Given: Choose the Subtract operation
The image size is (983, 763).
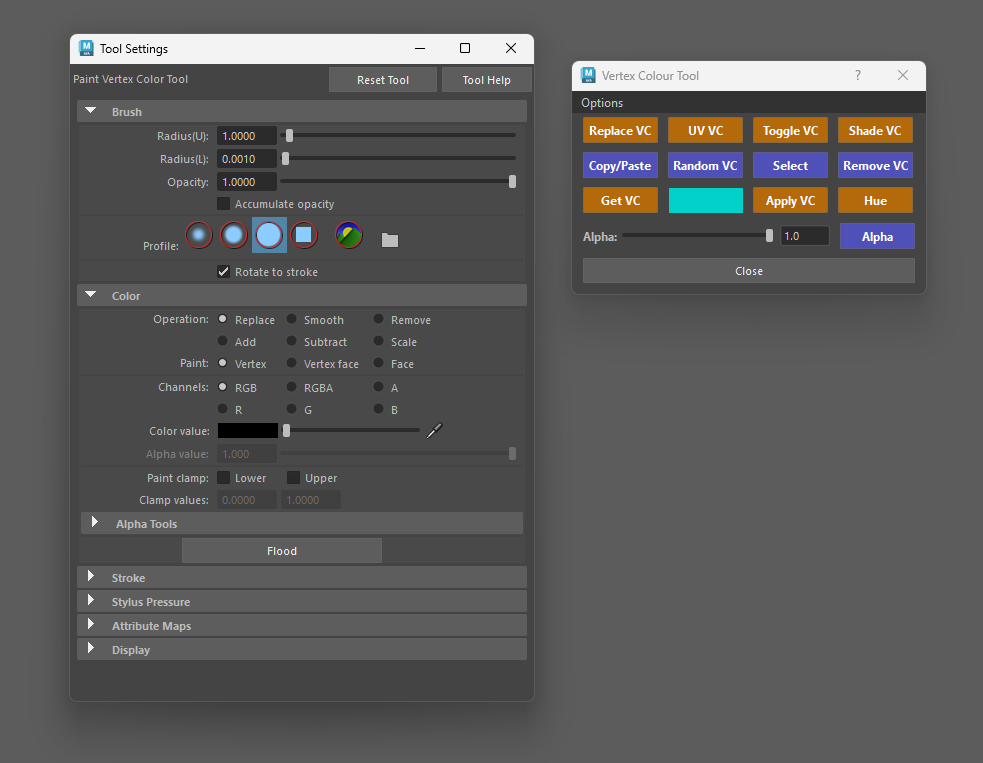Looking at the screenshot, I should pos(292,341).
